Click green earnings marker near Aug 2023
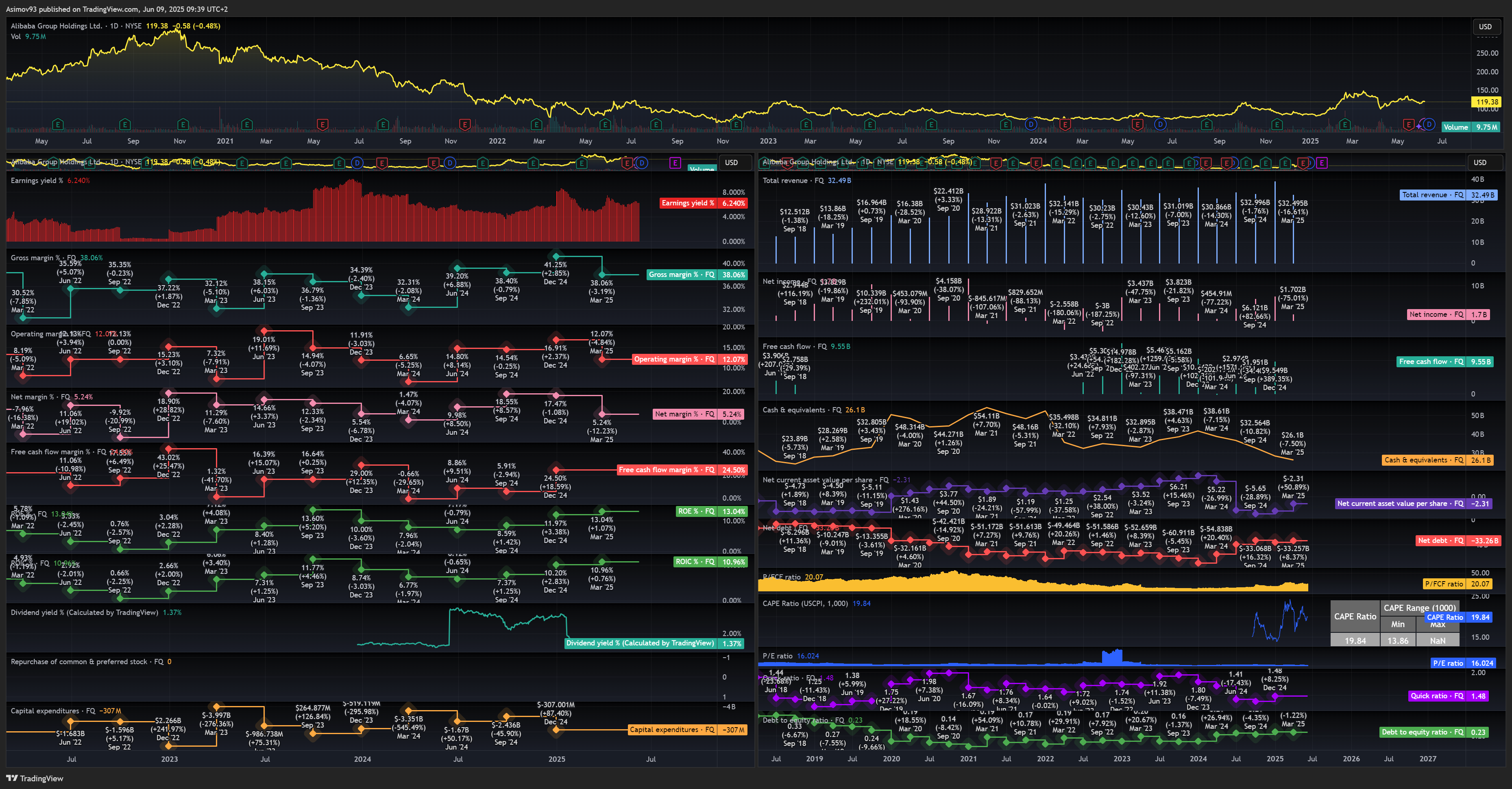The width and height of the screenshot is (1512, 789). (932, 124)
